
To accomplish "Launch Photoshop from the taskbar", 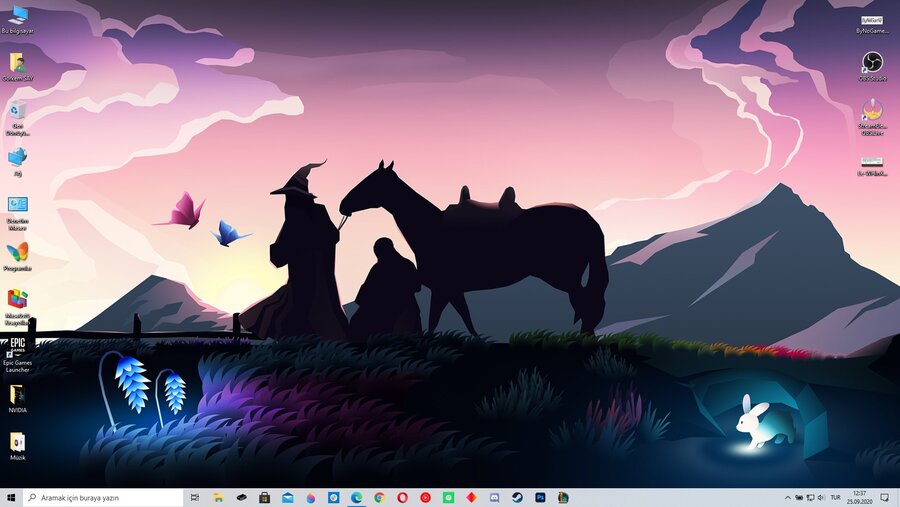I will (540, 497).
